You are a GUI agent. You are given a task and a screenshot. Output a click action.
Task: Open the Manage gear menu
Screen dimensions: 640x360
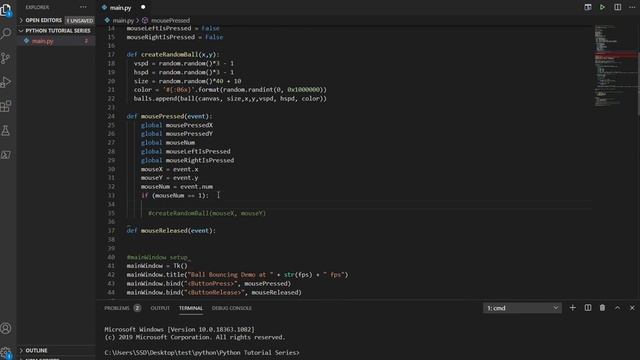point(6,352)
